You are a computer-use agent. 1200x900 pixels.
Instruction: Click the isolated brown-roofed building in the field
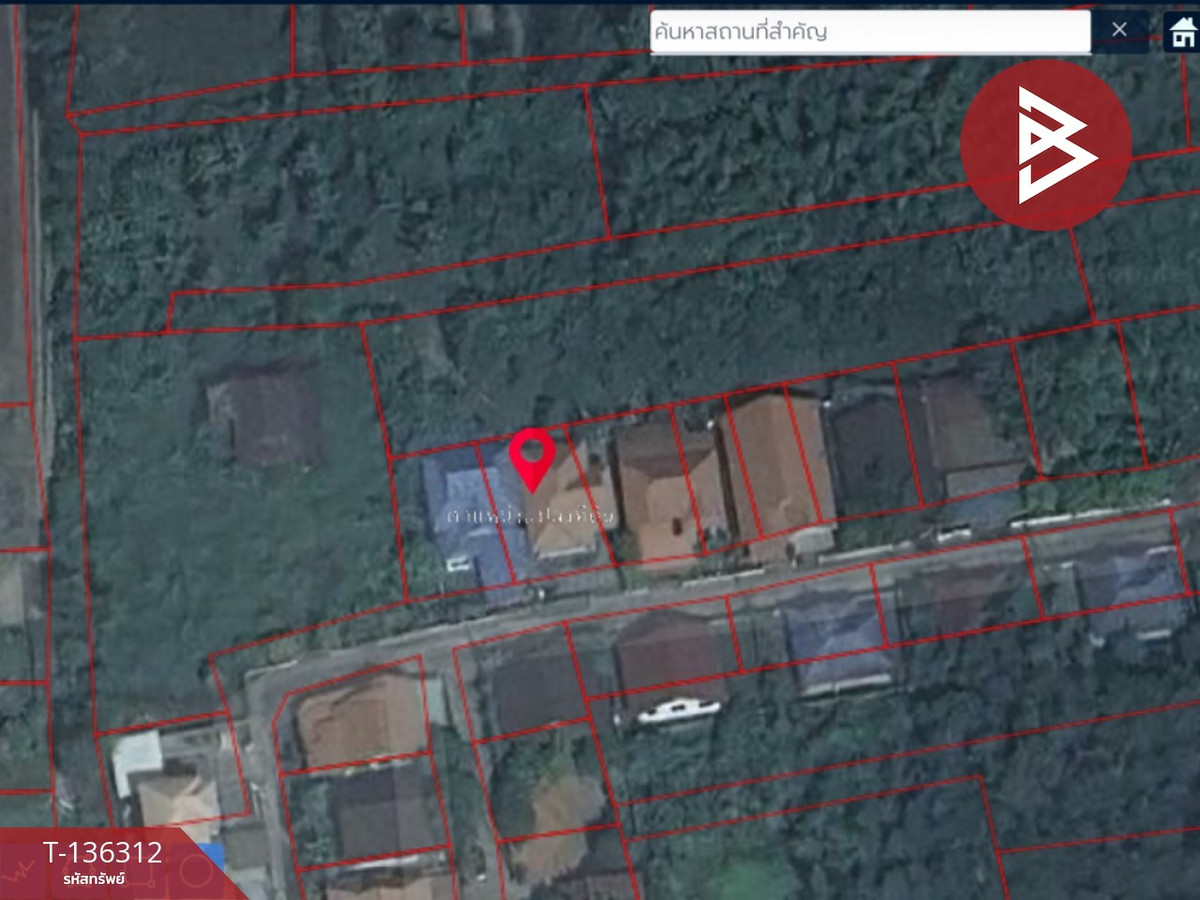click(x=262, y=410)
